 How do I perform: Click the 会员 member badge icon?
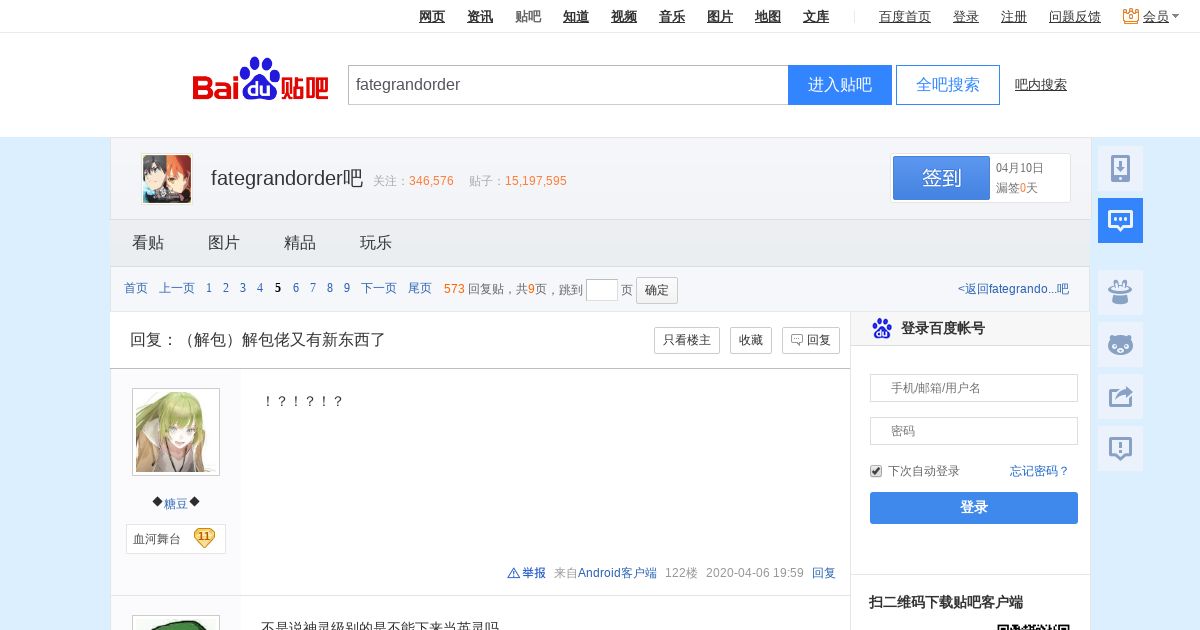1131,16
